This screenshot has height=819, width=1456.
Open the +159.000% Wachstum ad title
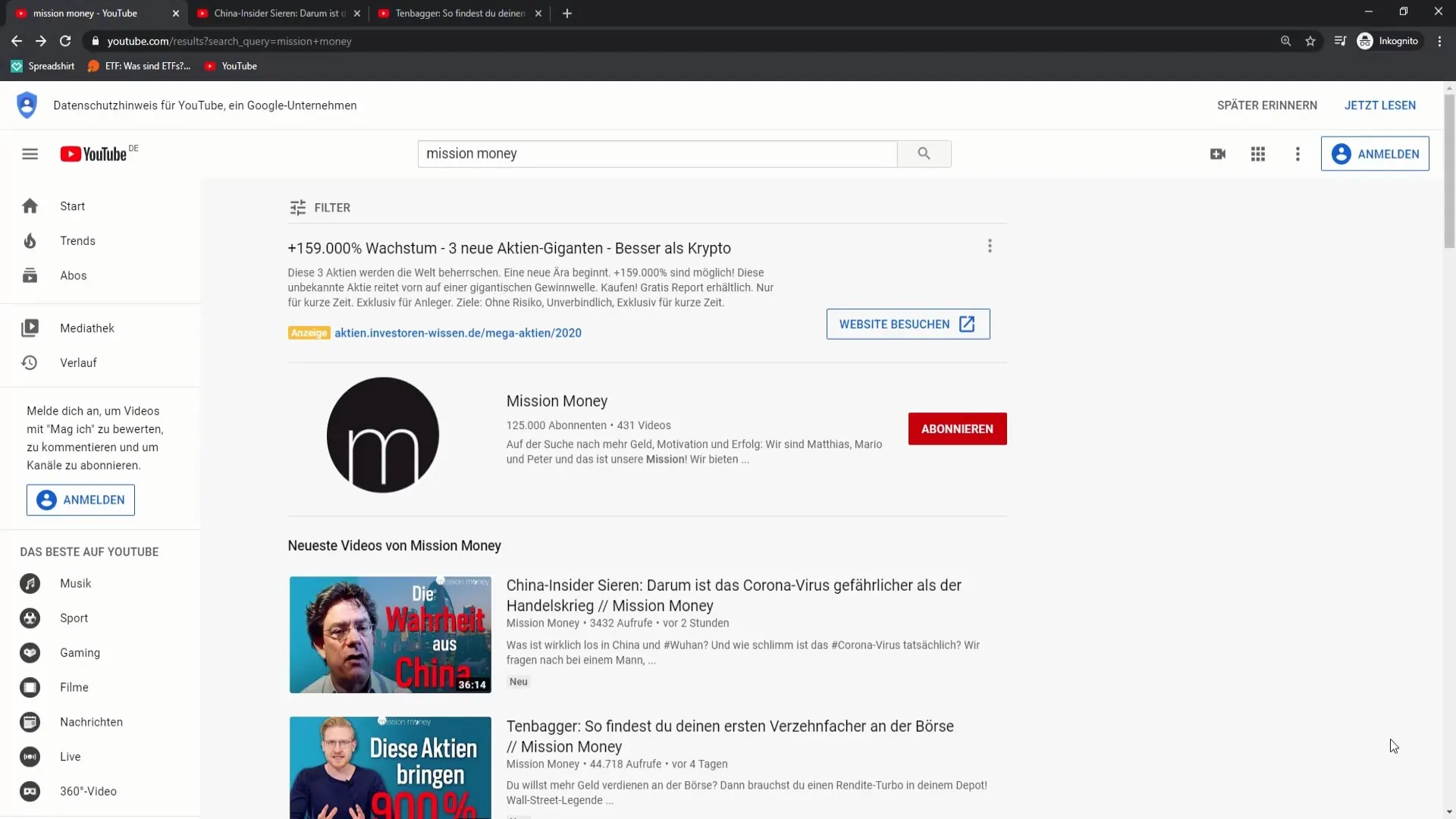point(509,249)
